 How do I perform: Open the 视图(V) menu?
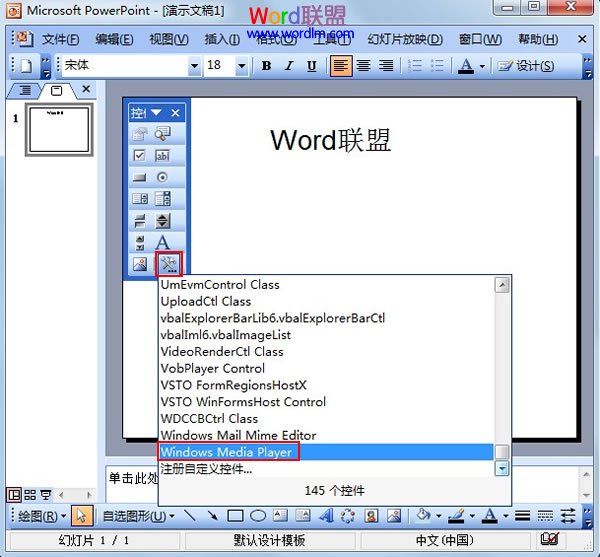169,39
